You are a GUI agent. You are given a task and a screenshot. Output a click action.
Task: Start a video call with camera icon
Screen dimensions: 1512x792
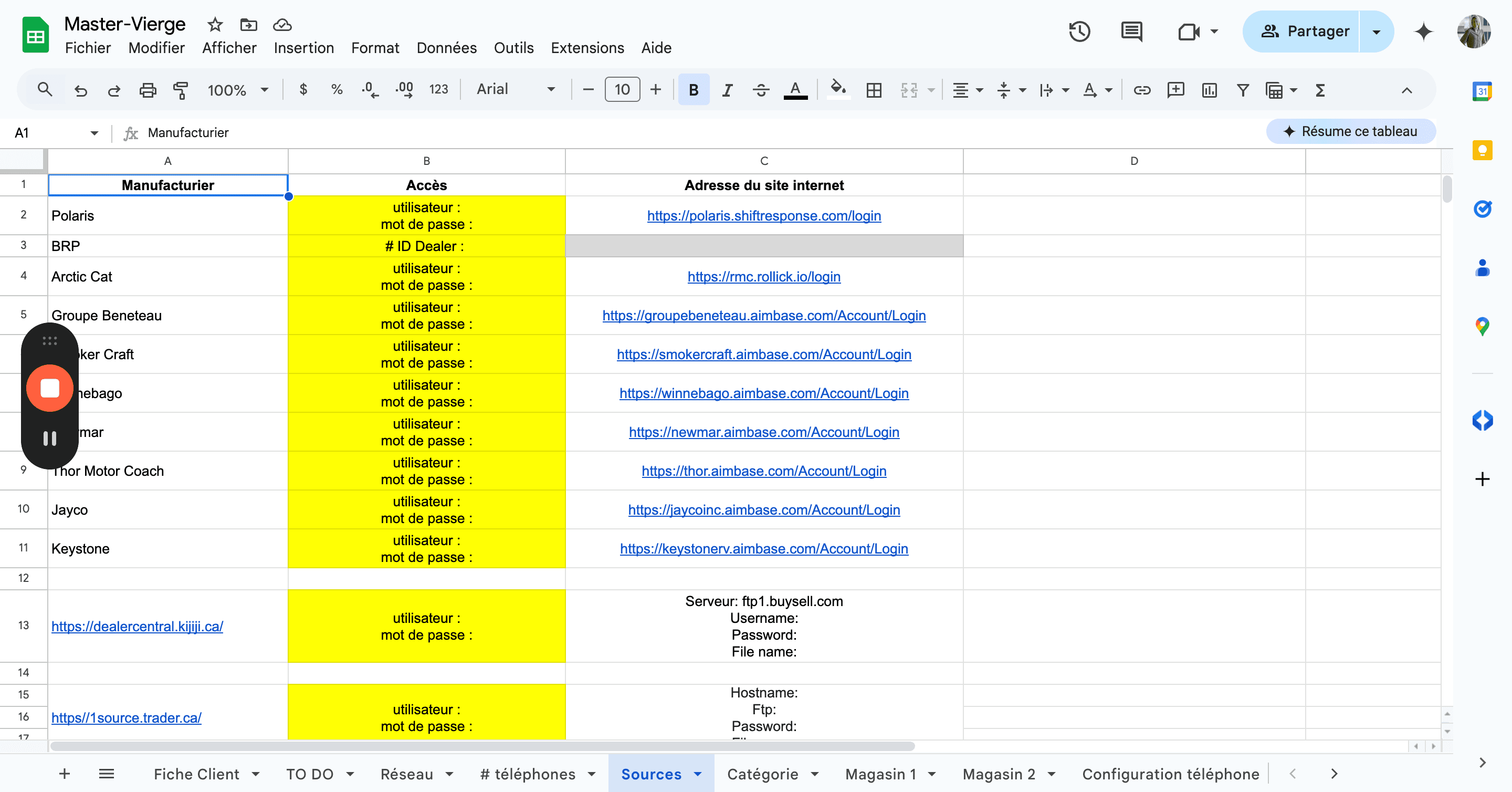[1188, 31]
